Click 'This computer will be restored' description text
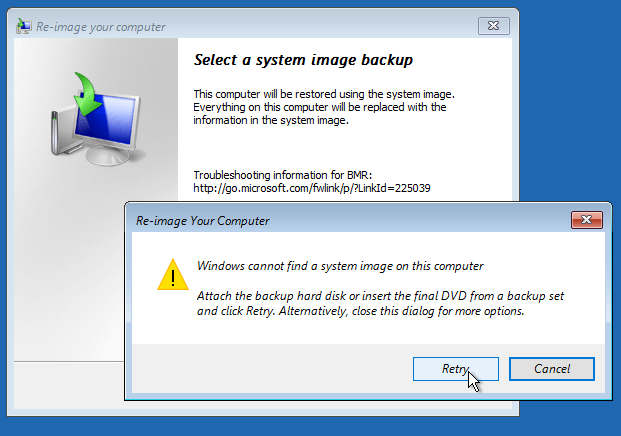The width and height of the screenshot is (621, 436). click(x=324, y=107)
